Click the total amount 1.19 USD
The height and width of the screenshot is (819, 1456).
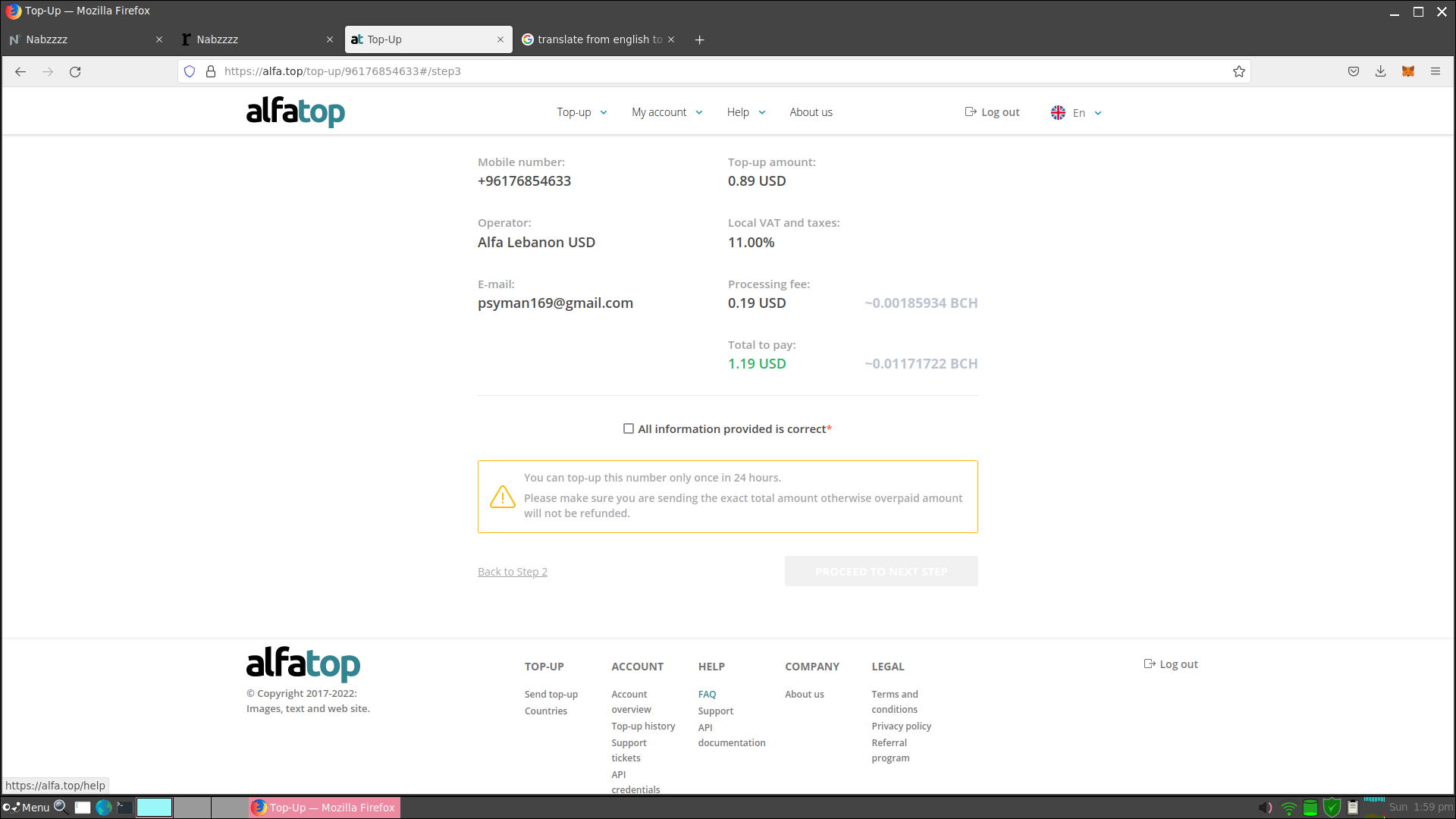[x=757, y=364]
